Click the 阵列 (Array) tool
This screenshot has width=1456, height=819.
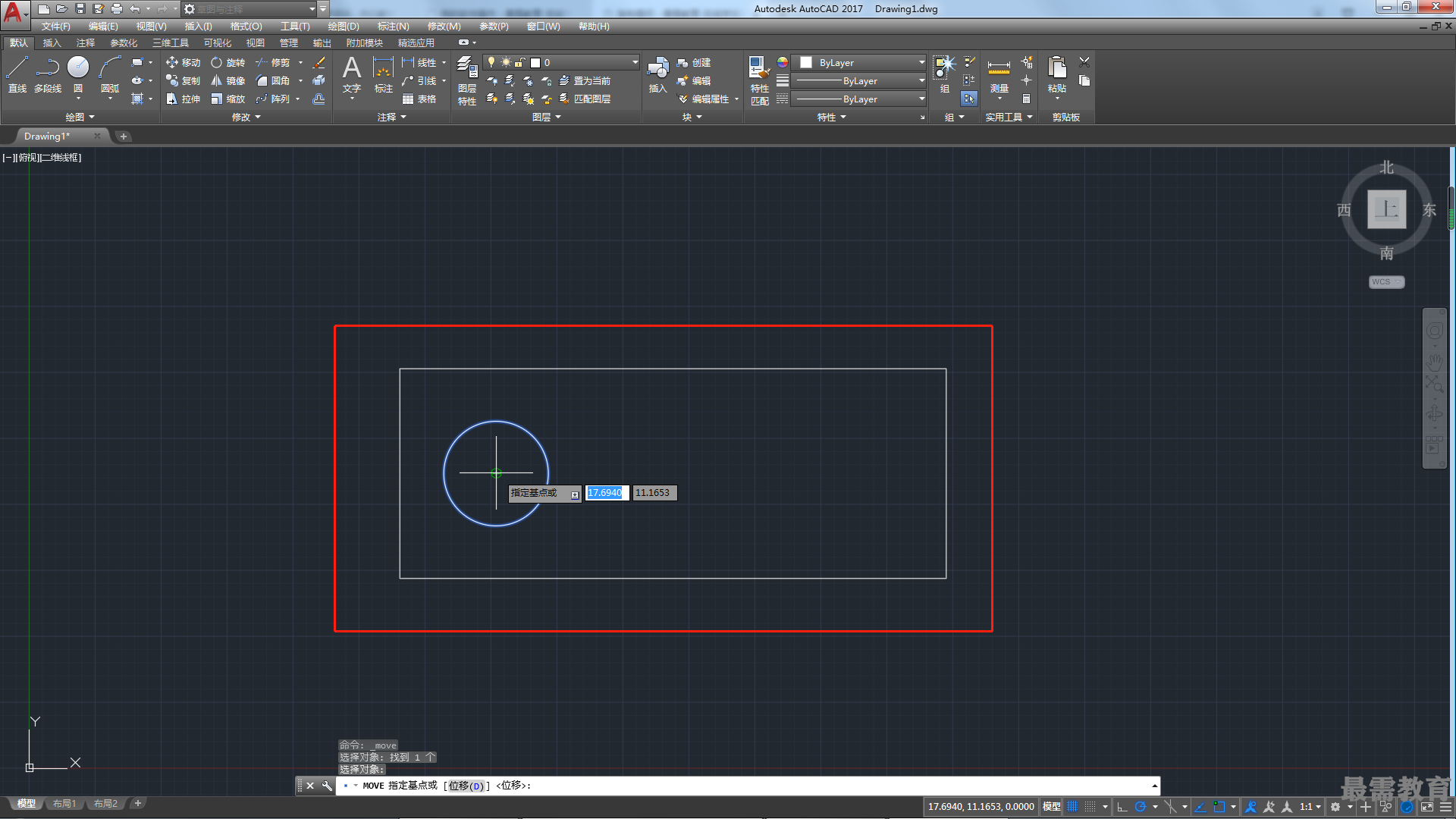pos(273,99)
